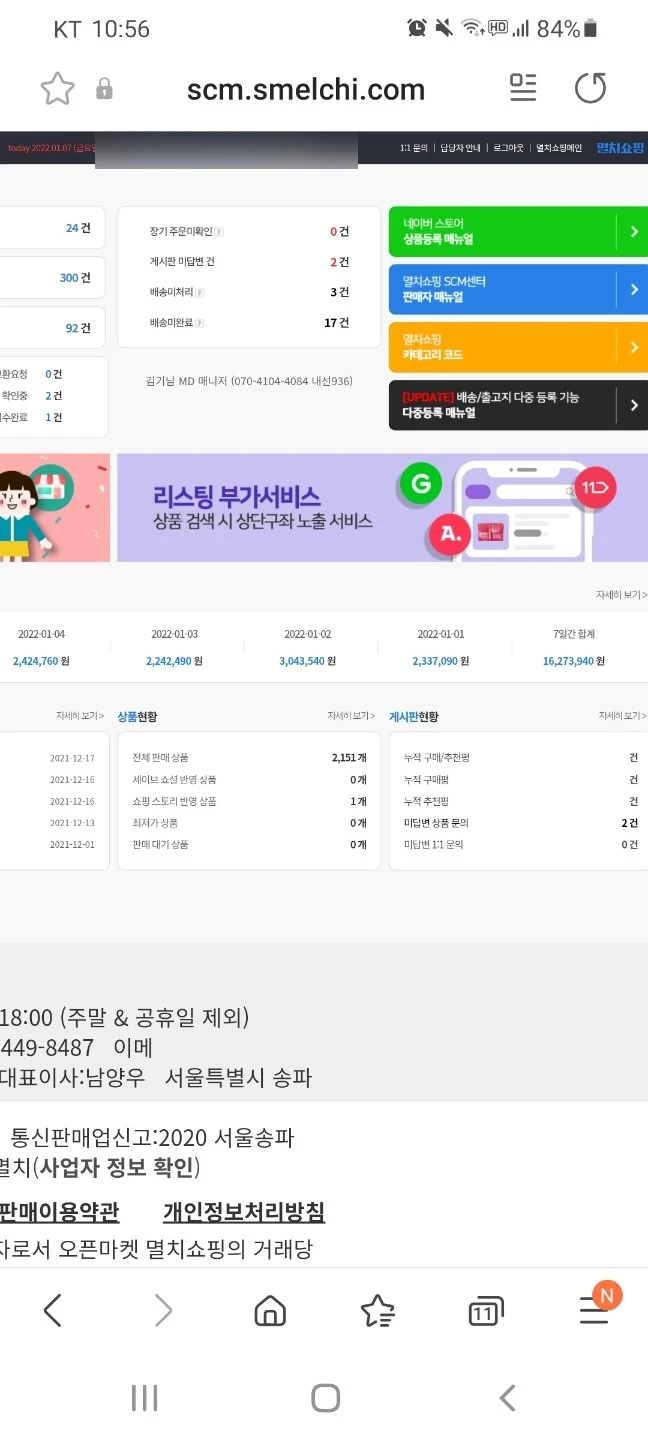Click the cartoon character banner image
Viewport: 648px width, 1440px height.
pyautogui.click(x=55, y=508)
